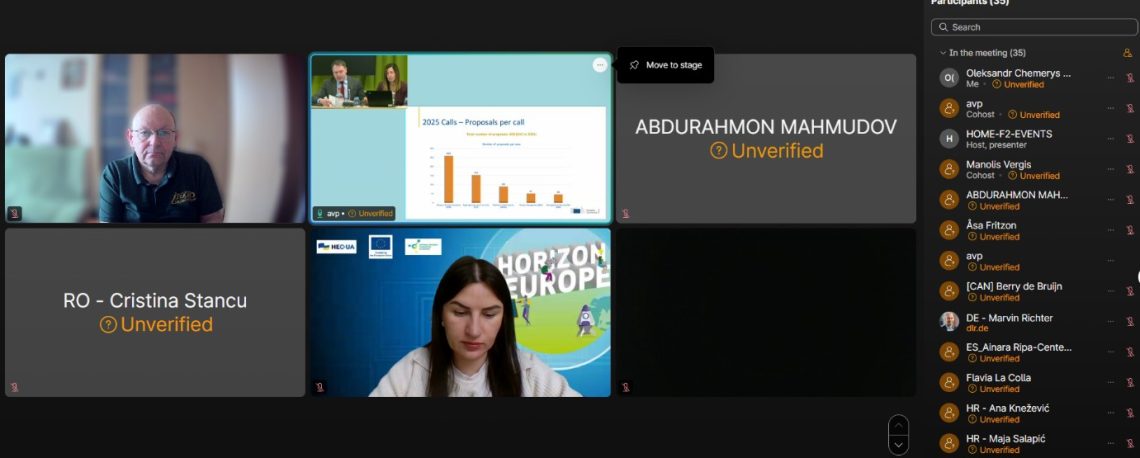Select DE - Marvin Richter avatar
The height and width of the screenshot is (458, 1140).
[949, 321]
